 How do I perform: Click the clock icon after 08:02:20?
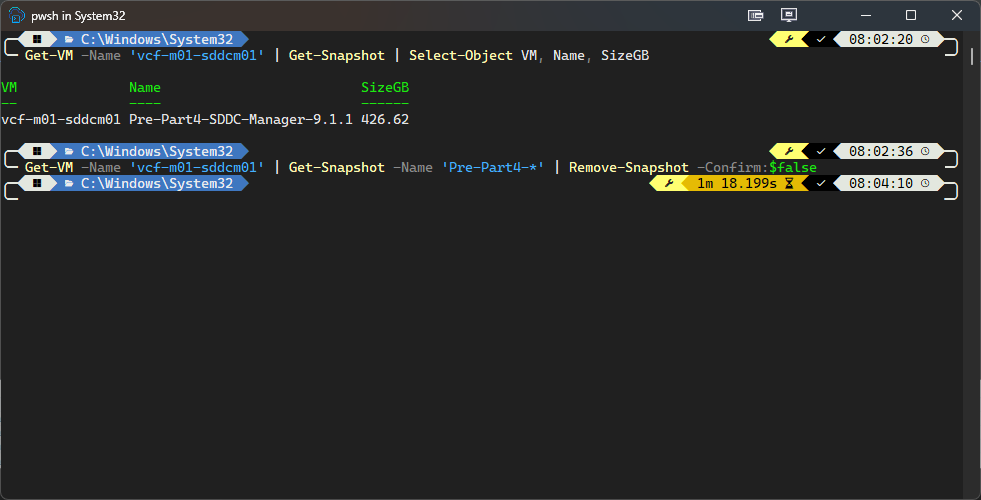coord(925,39)
